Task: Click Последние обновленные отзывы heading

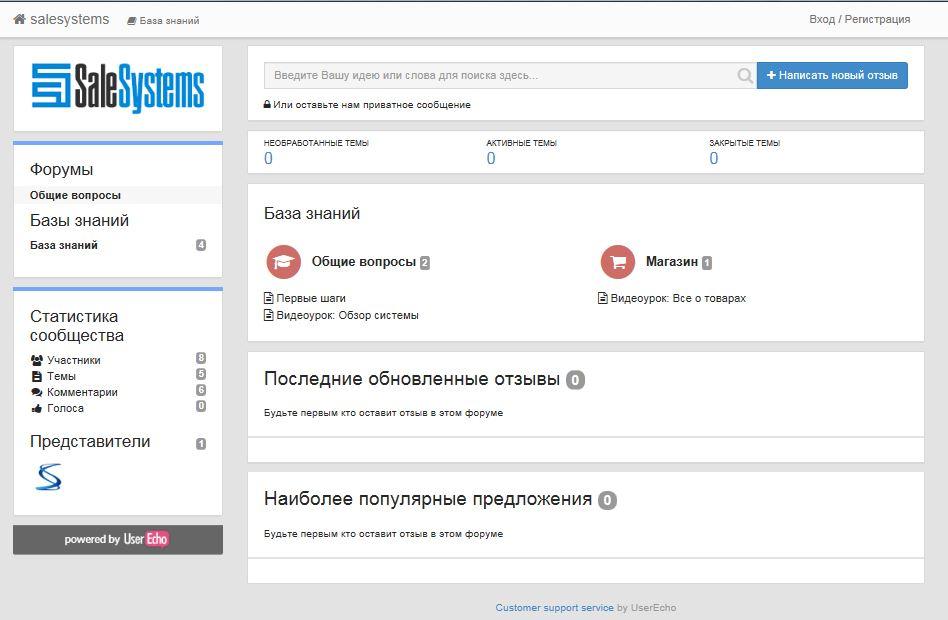Action: tap(412, 379)
